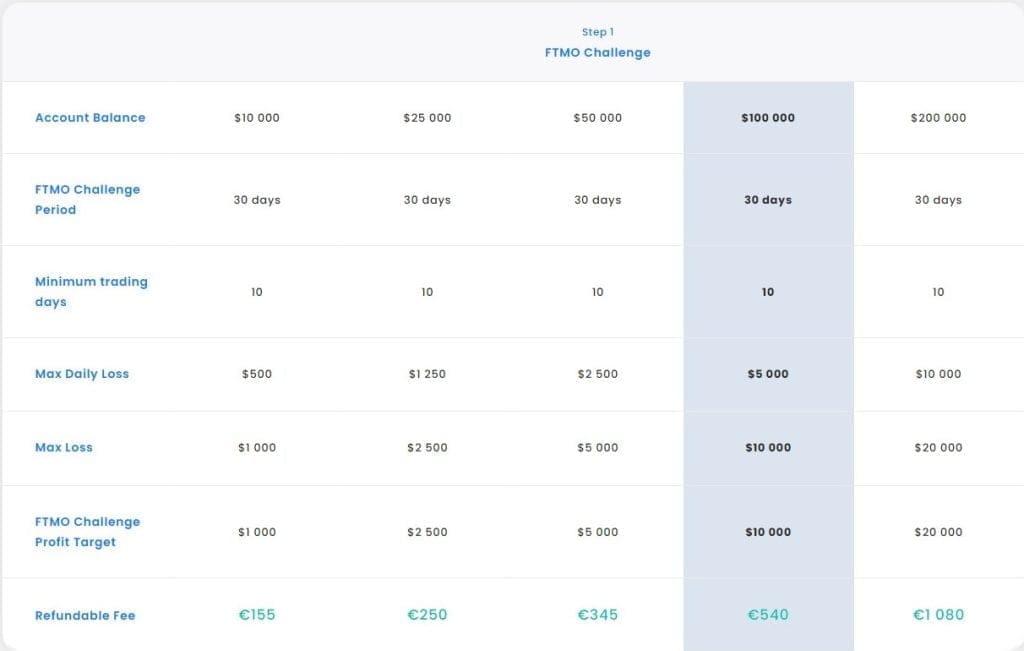
Task: Click the Minimum trading days label
Action: click(x=91, y=291)
